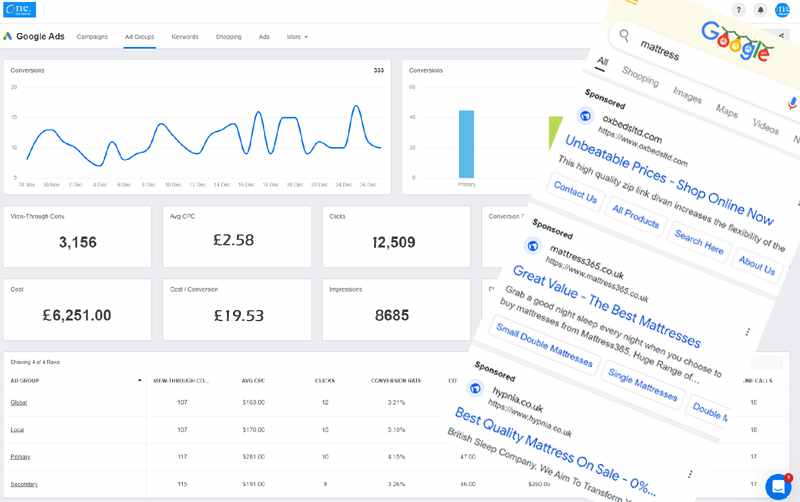
Task: Click the Search Here sitelink button
Action: (699, 241)
